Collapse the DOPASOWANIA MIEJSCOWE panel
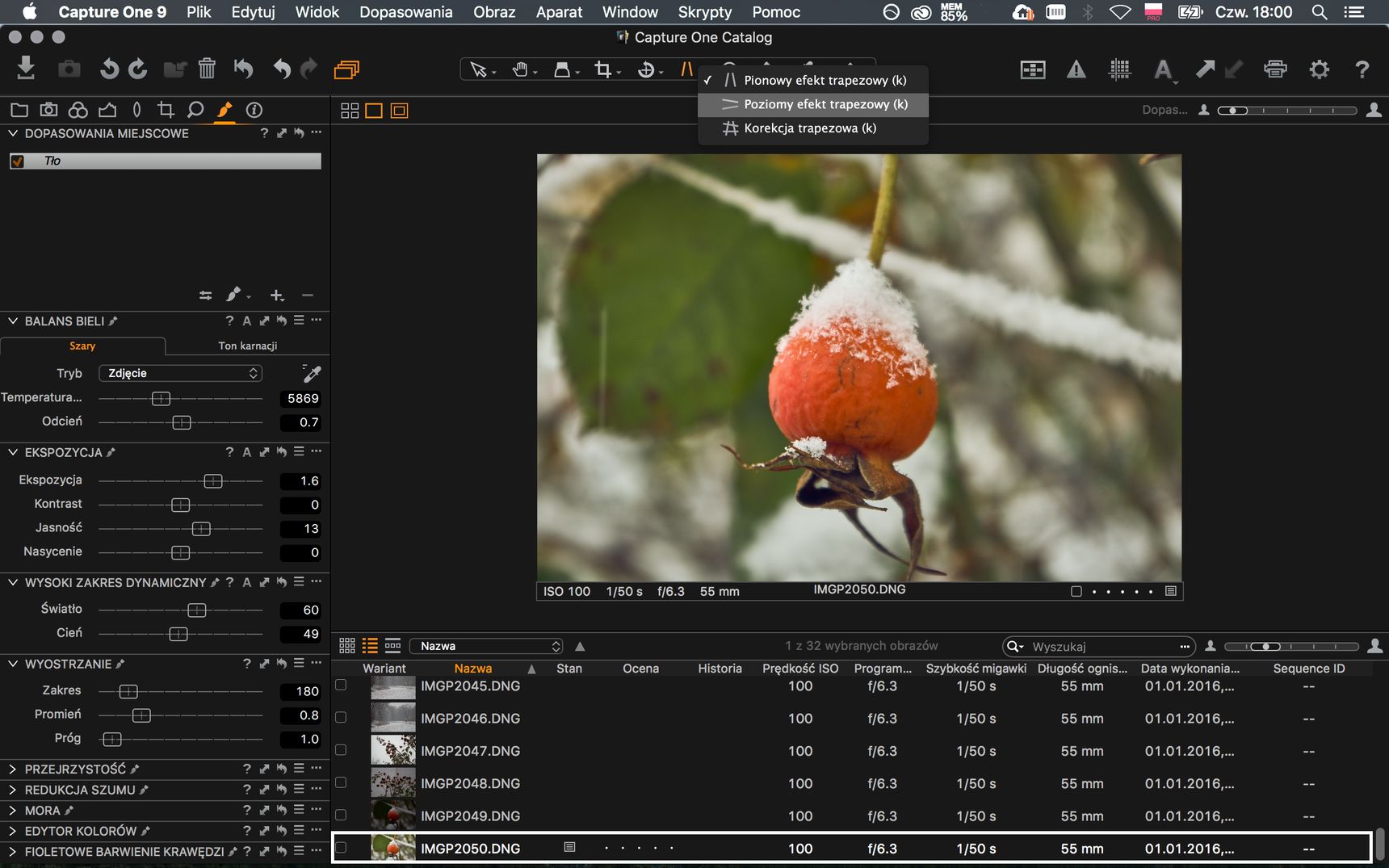Viewport: 1389px width, 868px height. 13,133
